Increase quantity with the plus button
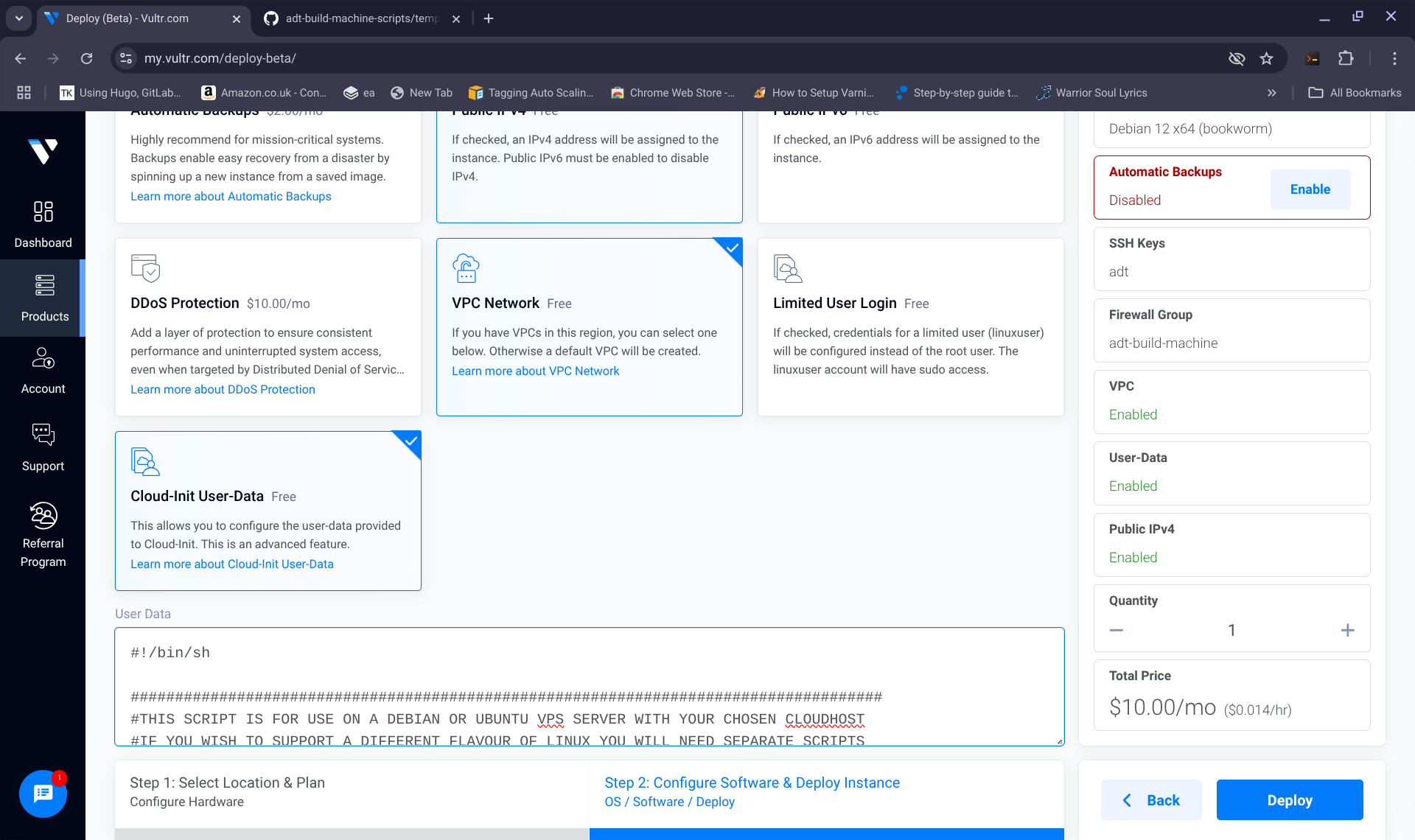Viewport: 1415px width, 840px height. [1347, 630]
